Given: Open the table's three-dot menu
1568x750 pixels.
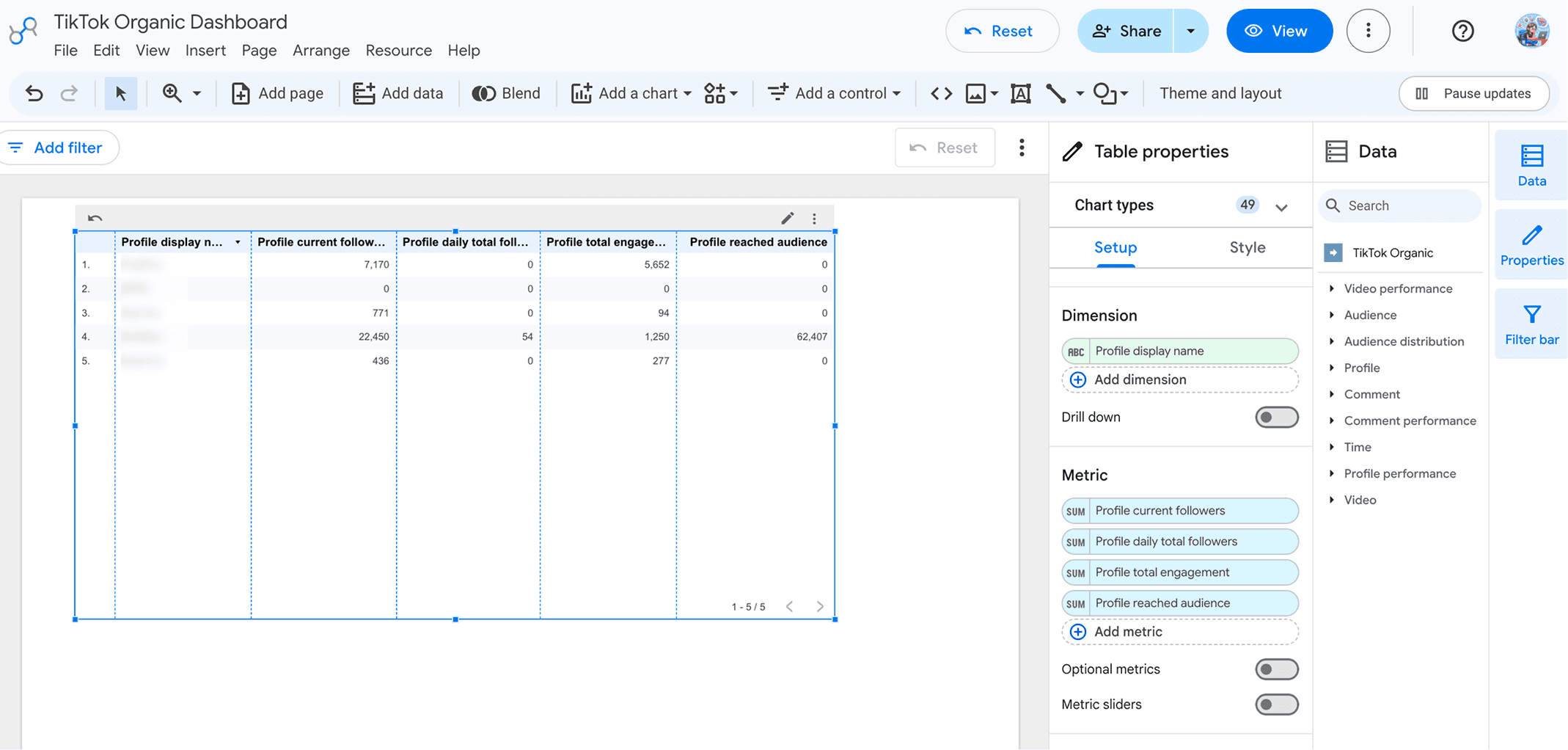Looking at the screenshot, I should [814, 219].
